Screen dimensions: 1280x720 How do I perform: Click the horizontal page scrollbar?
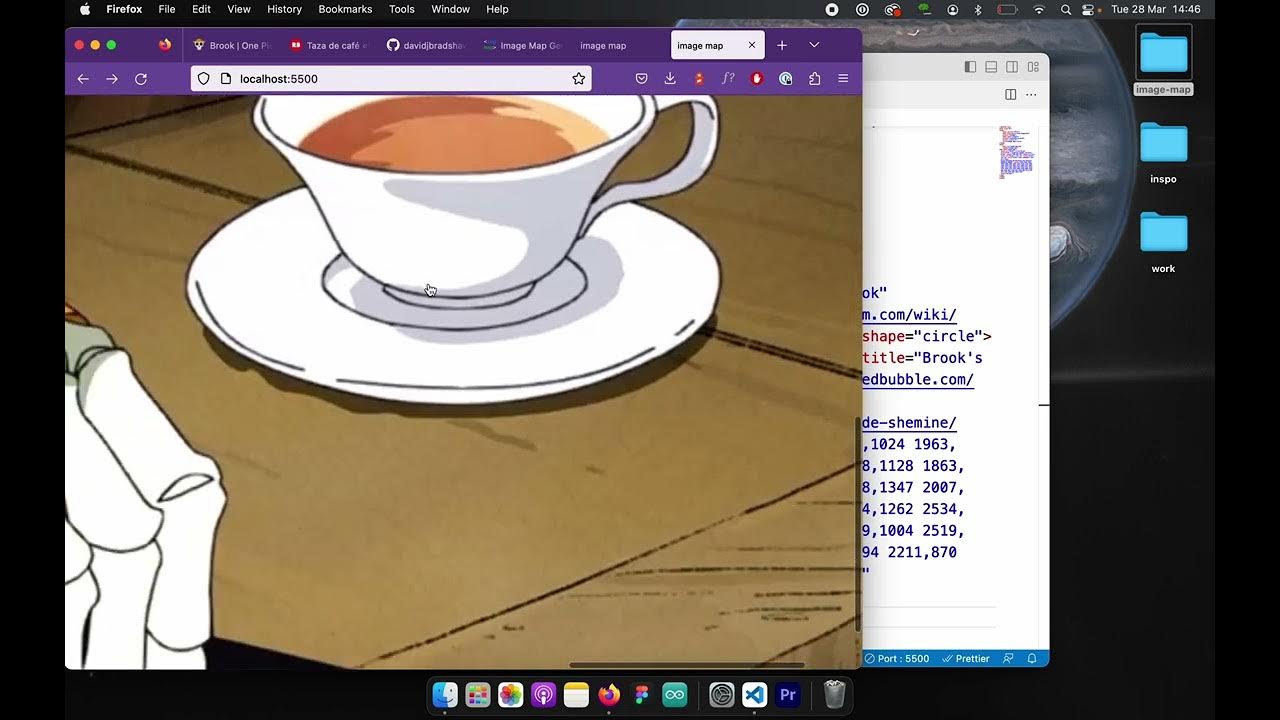687,665
